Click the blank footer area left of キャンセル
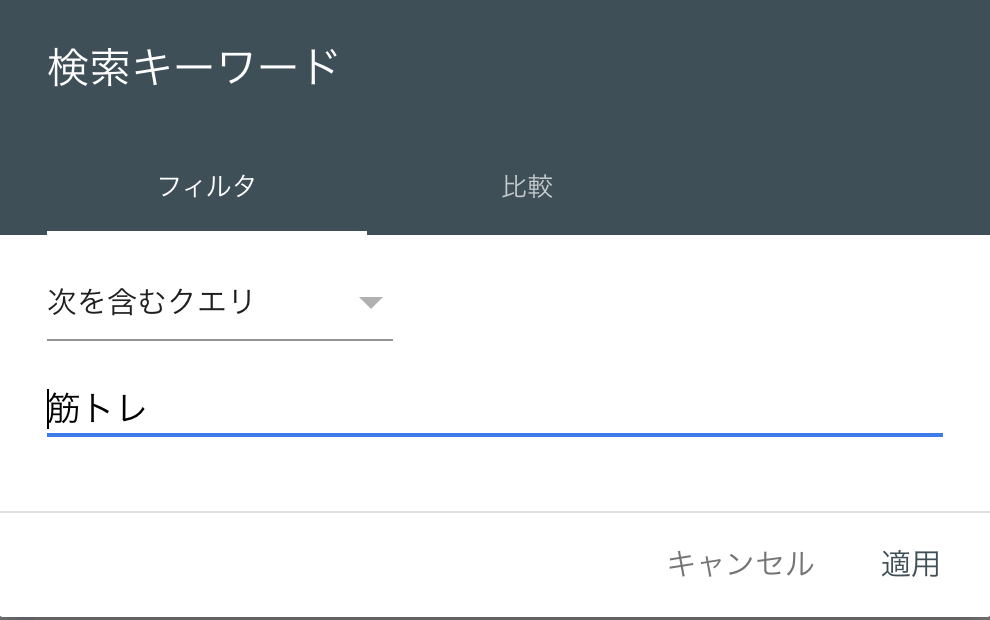This screenshot has width=990, height=620. [x=330, y=564]
